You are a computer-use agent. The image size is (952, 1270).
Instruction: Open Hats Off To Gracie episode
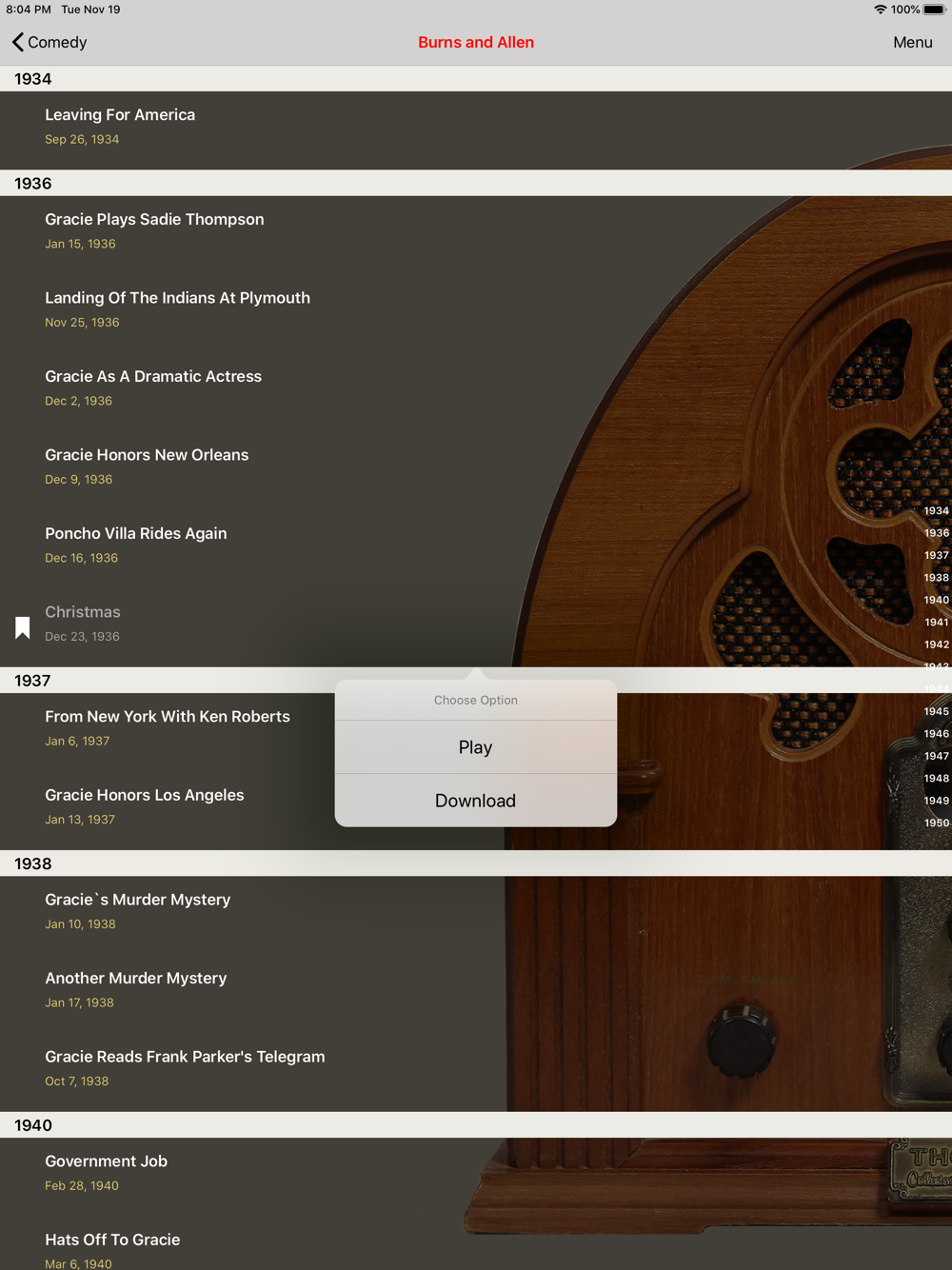[476, 1245]
